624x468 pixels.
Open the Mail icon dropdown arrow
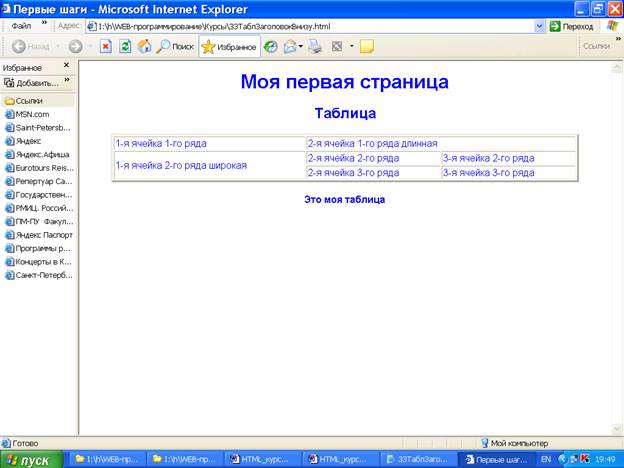(x=301, y=47)
